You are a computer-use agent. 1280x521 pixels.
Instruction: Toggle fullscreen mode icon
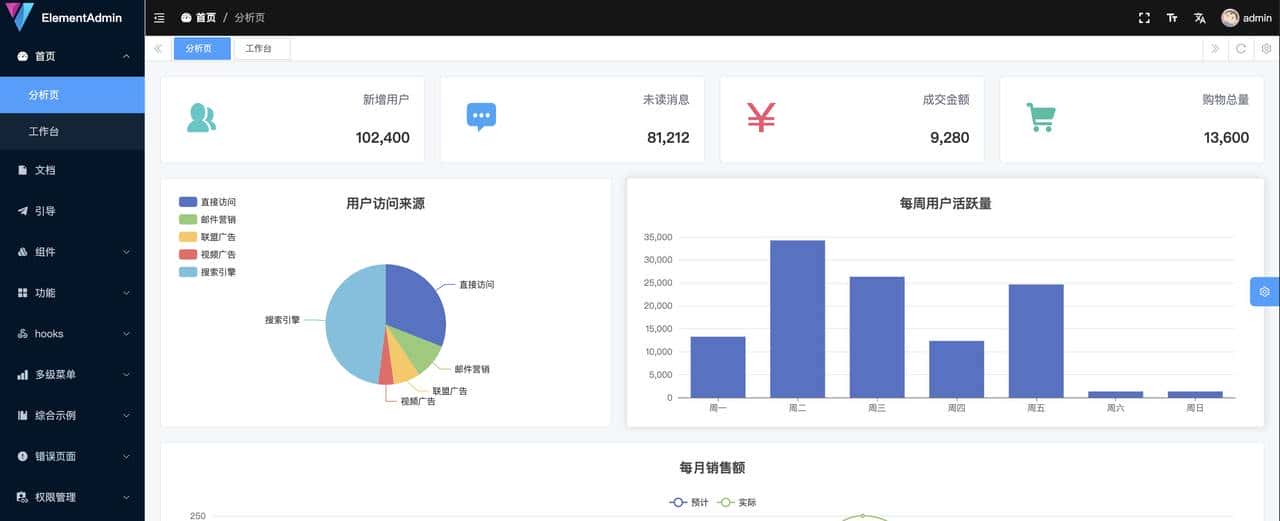tap(1145, 18)
